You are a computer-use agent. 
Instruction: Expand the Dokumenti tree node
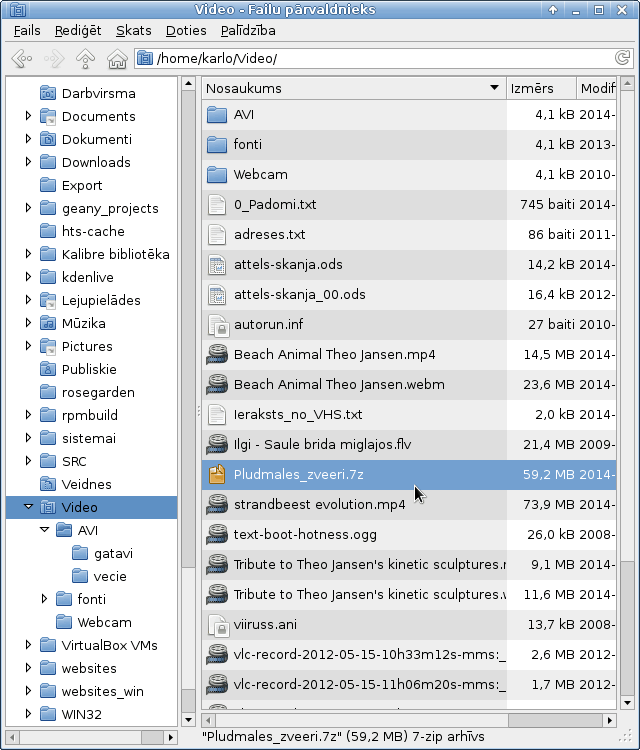[x=28, y=139]
